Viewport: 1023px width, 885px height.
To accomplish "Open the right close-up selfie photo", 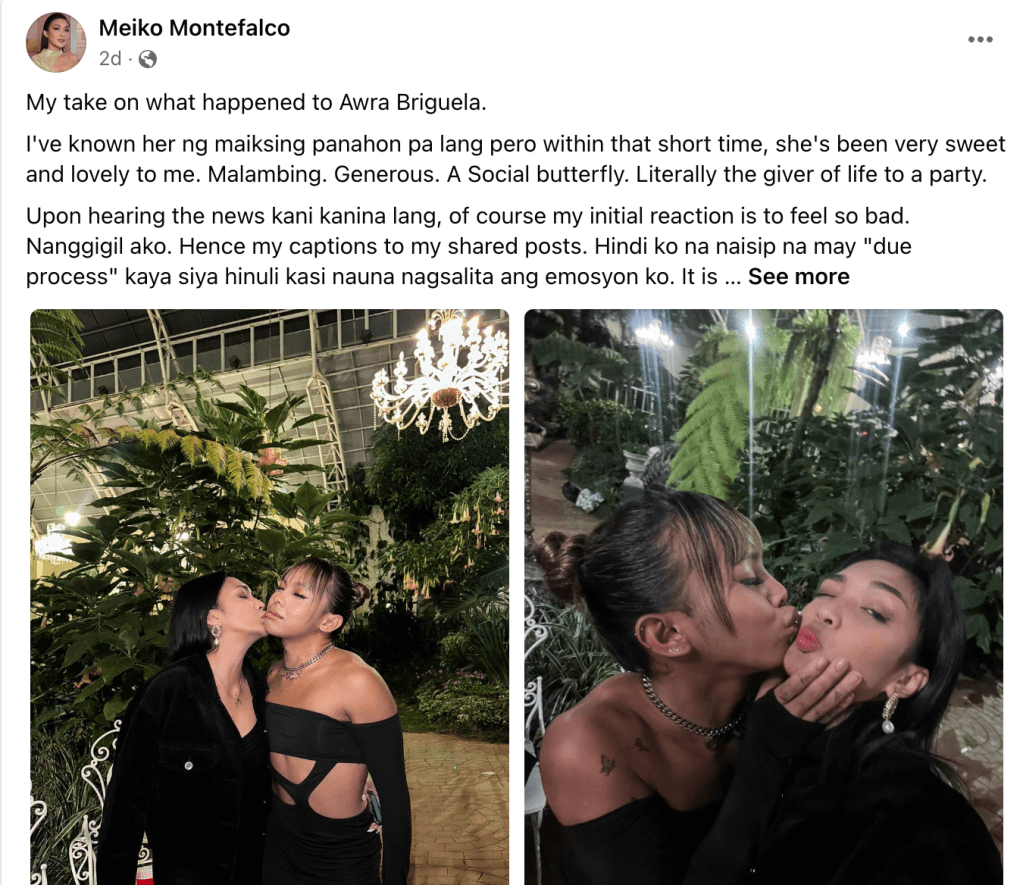I will [x=763, y=597].
